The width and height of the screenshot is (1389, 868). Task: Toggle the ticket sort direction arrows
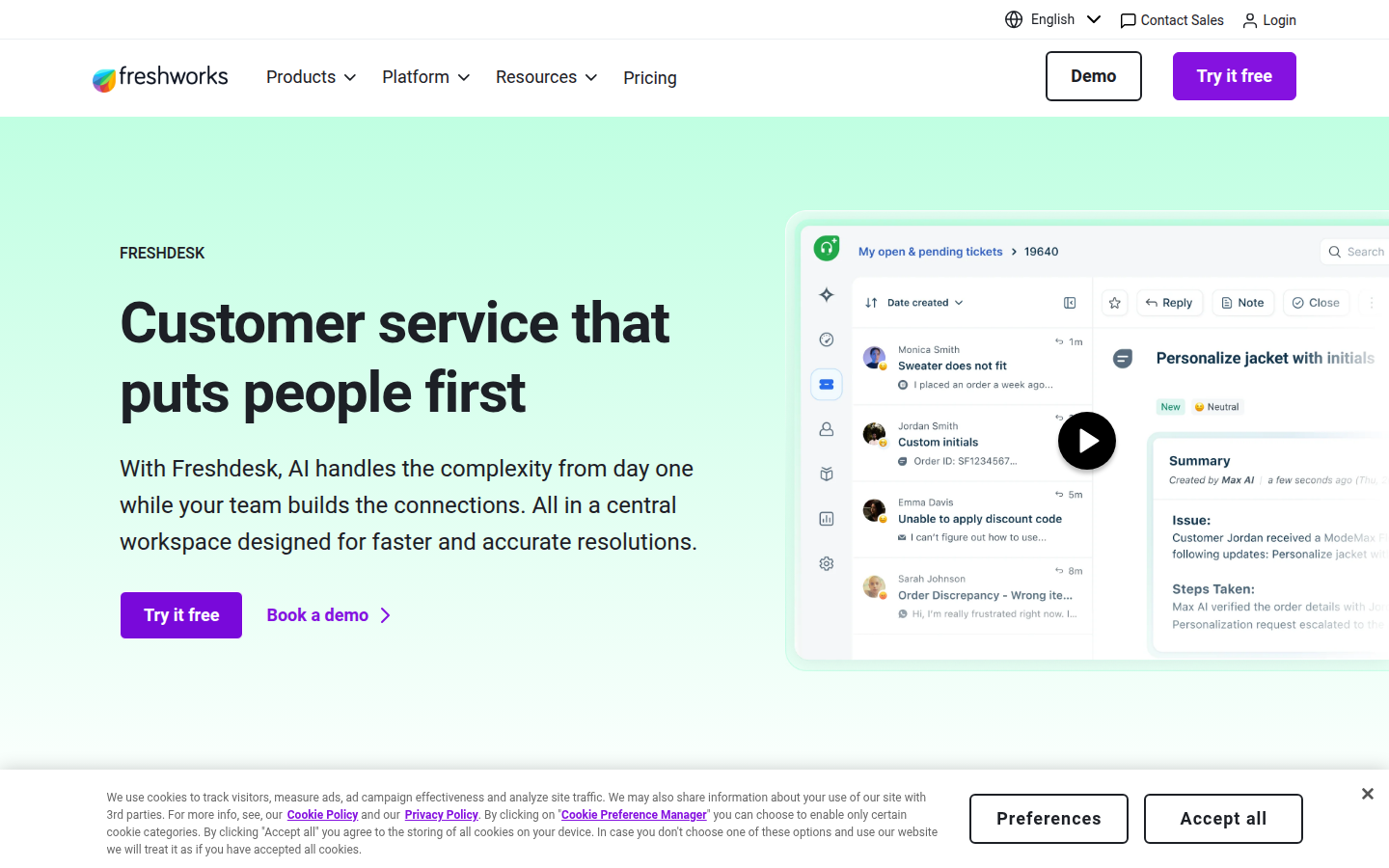pyautogui.click(x=871, y=302)
